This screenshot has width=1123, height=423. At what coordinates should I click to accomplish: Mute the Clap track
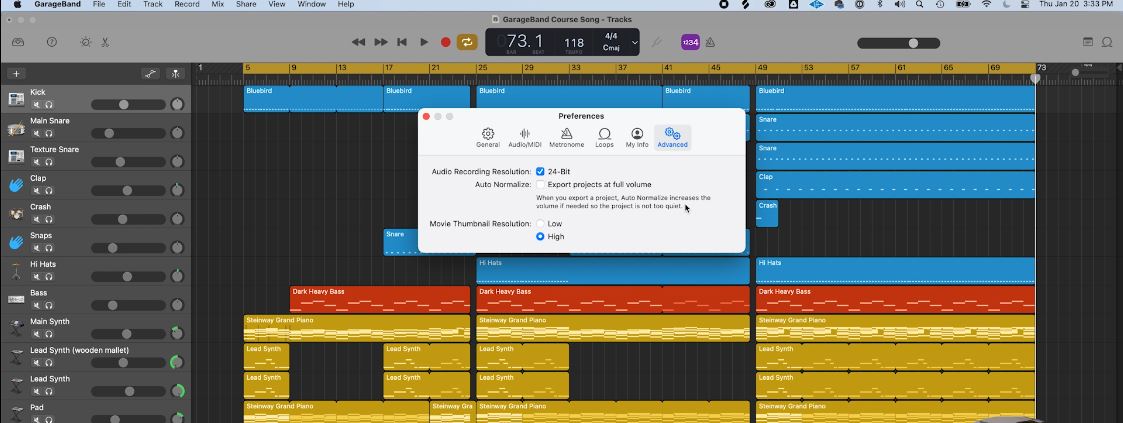[37, 191]
